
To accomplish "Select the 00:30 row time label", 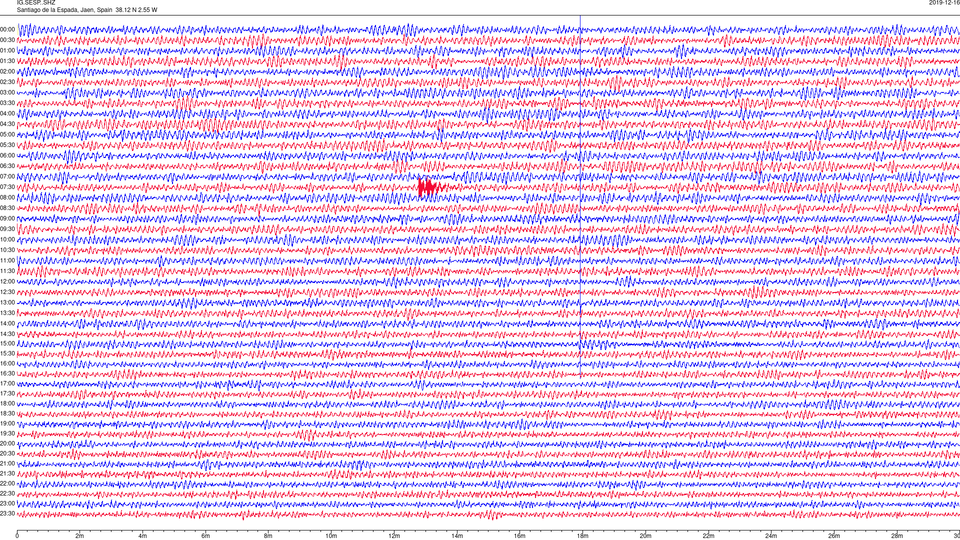I will pyautogui.click(x=7, y=40).
